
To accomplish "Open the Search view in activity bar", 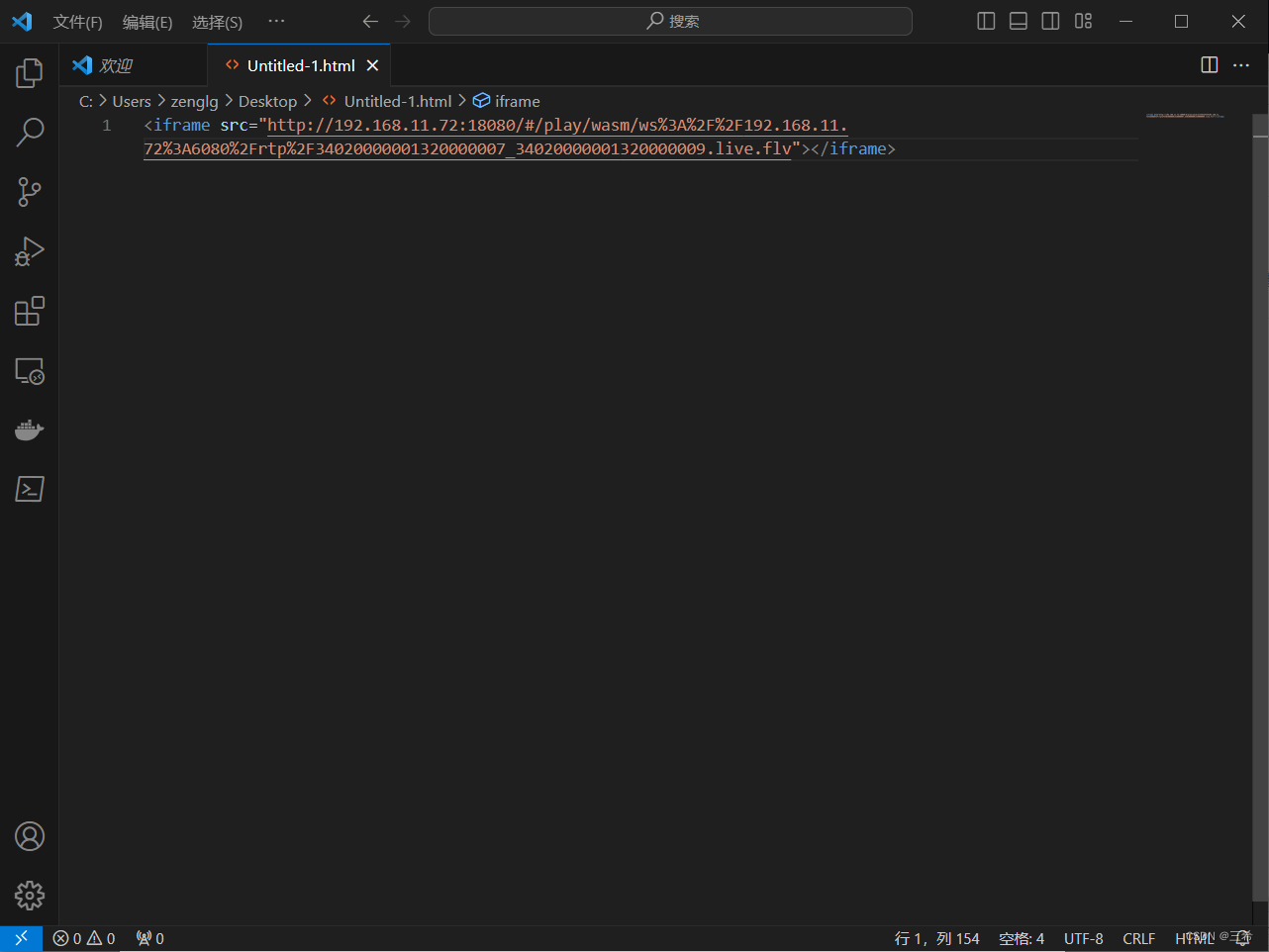I will pos(30,132).
